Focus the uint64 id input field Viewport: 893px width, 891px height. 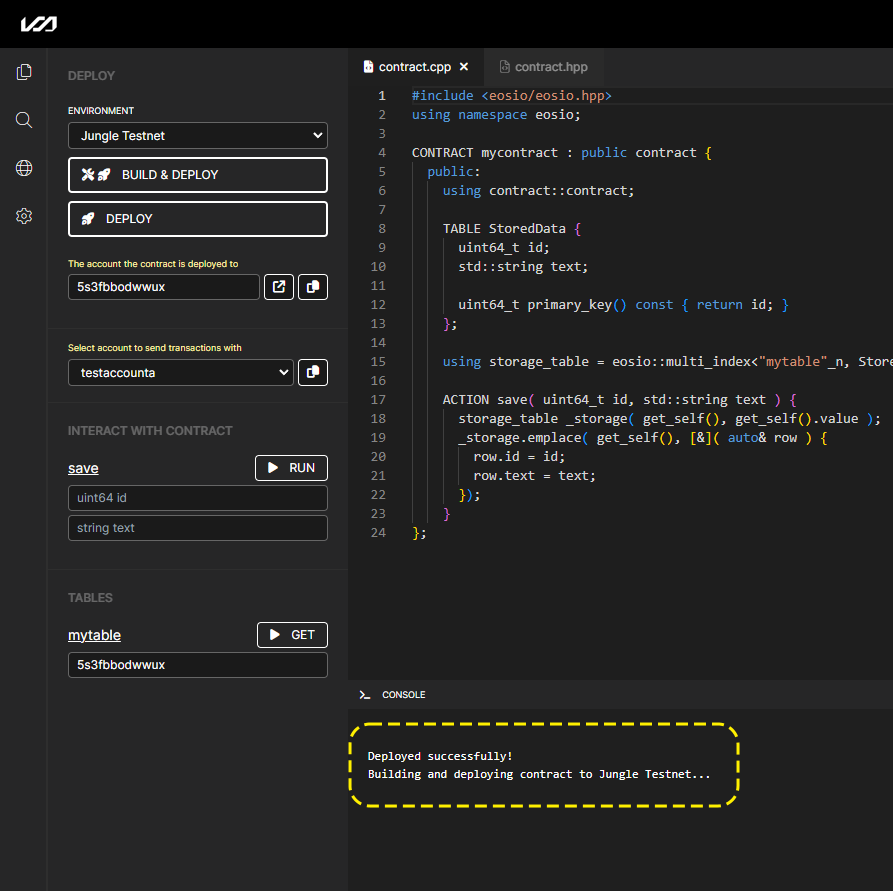coord(198,498)
